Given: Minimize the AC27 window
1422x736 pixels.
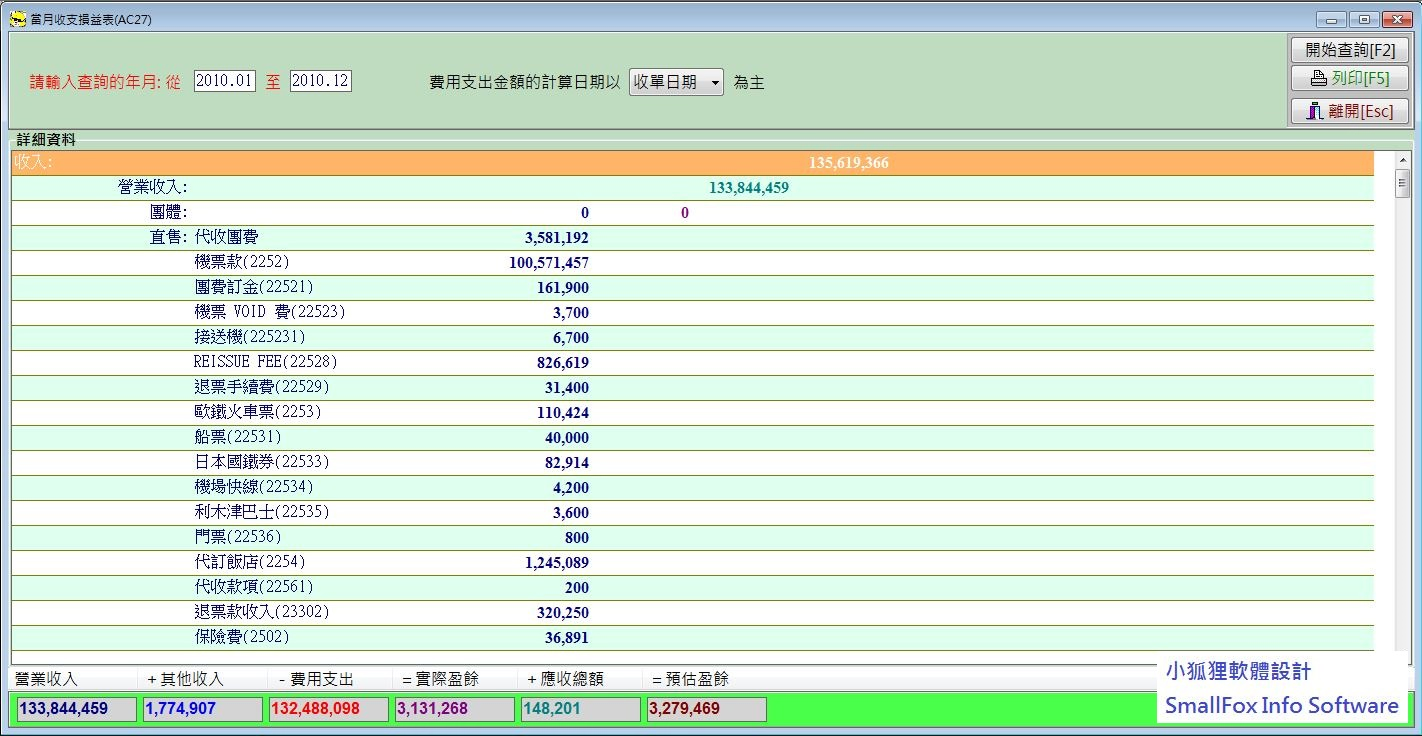Looking at the screenshot, I should pos(1331,19).
